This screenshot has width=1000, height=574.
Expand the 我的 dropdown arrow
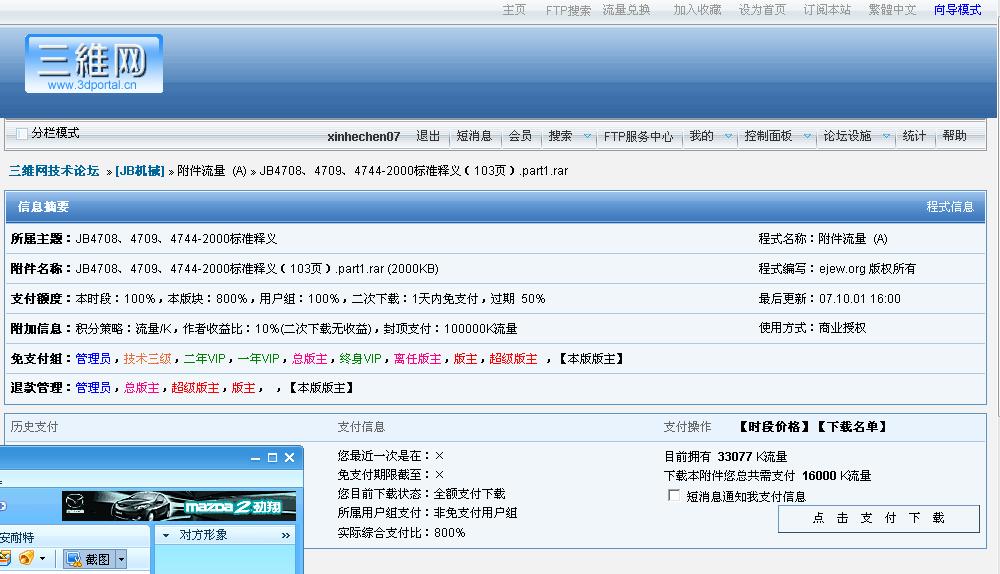[x=728, y=136]
